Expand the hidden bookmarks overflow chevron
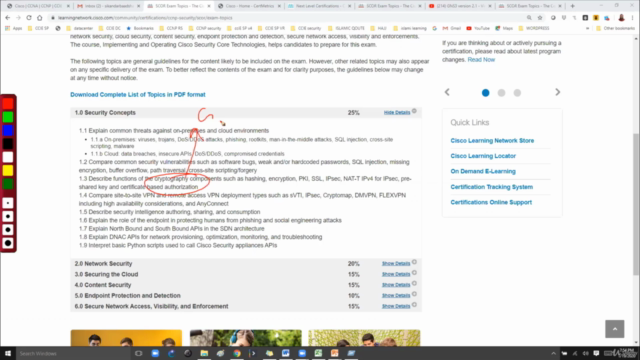The width and height of the screenshot is (640, 360). pos(587,29)
